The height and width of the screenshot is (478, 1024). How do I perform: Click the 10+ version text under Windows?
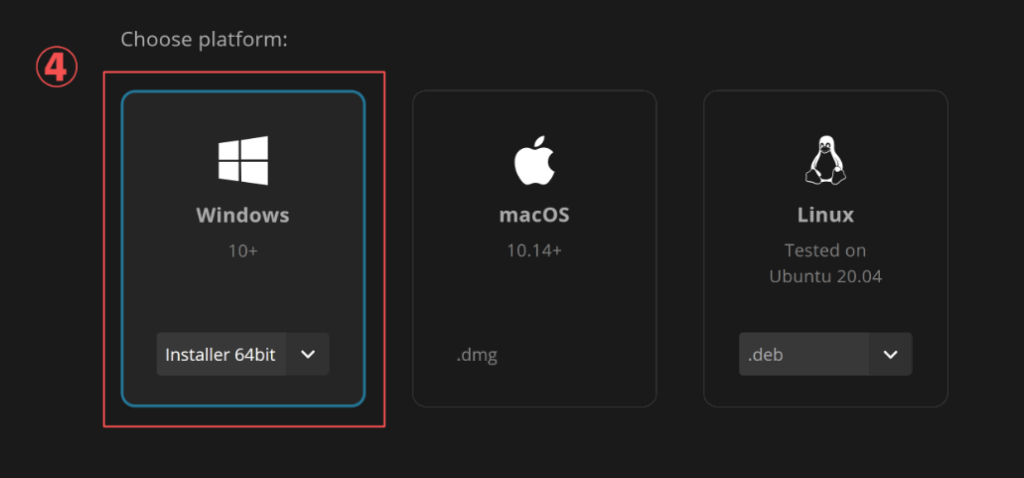coord(243,250)
